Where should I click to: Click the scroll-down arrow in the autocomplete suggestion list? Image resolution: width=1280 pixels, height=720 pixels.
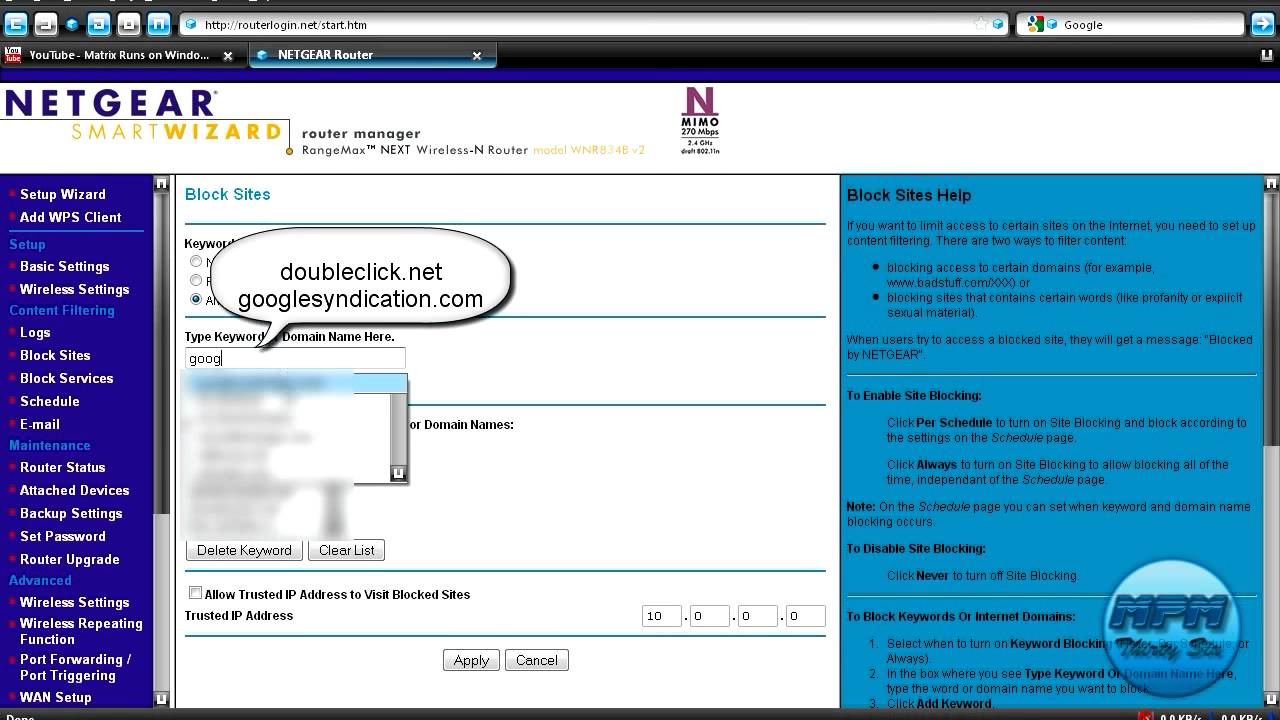point(398,473)
